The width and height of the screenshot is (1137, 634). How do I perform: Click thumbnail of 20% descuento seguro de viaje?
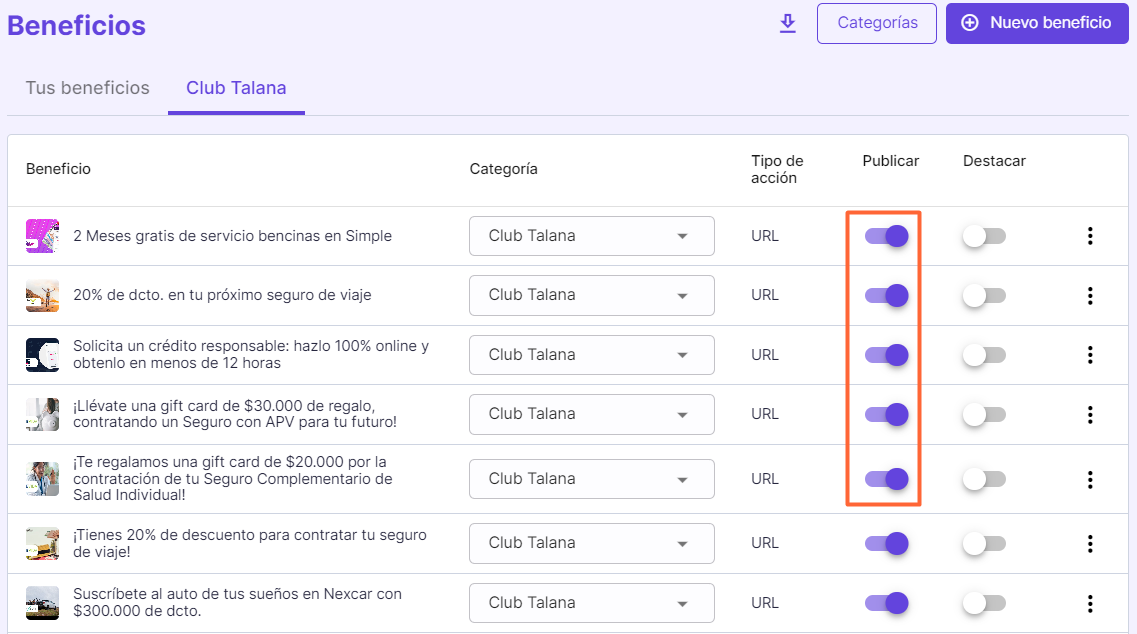(42, 543)
